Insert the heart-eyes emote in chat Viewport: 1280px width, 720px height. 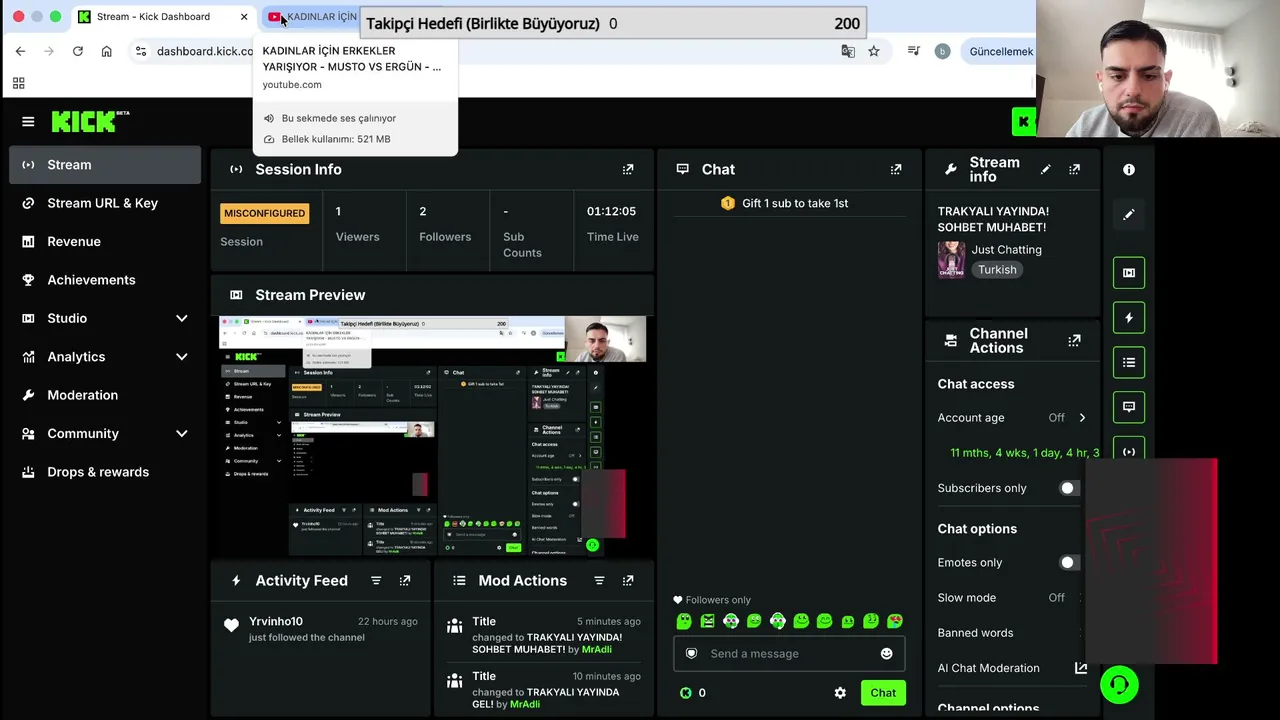(895, 622)
